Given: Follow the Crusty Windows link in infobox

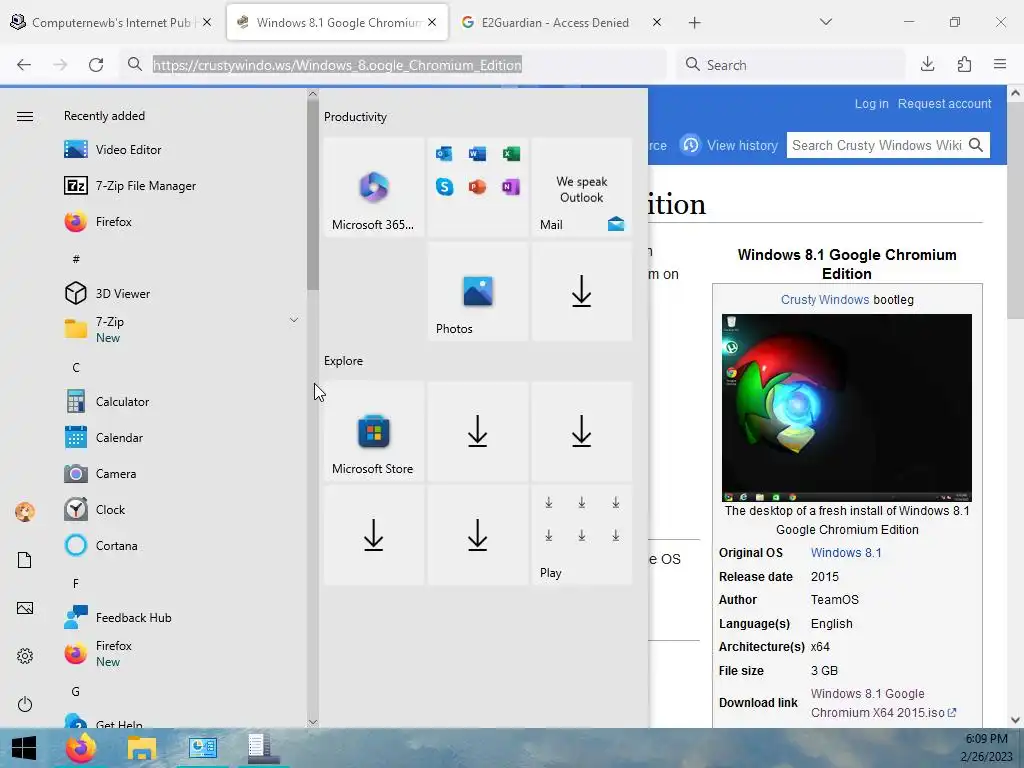Looking at the screenshot, I should point(825,300).
